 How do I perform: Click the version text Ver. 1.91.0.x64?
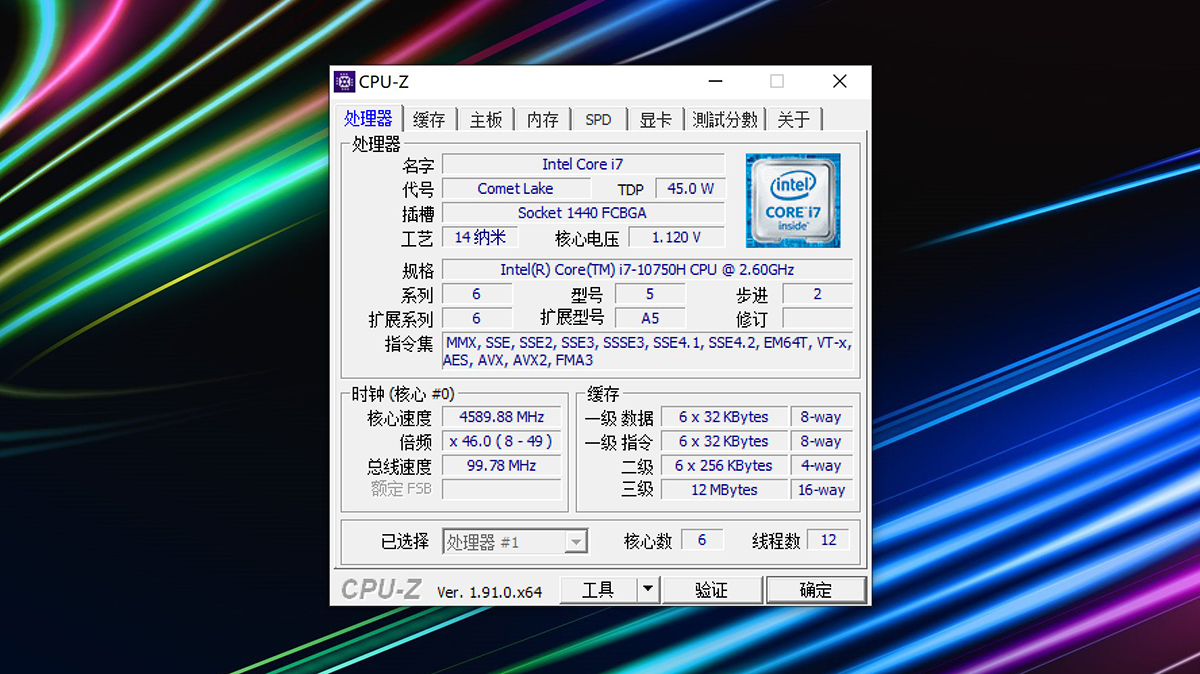click(489, 592)
